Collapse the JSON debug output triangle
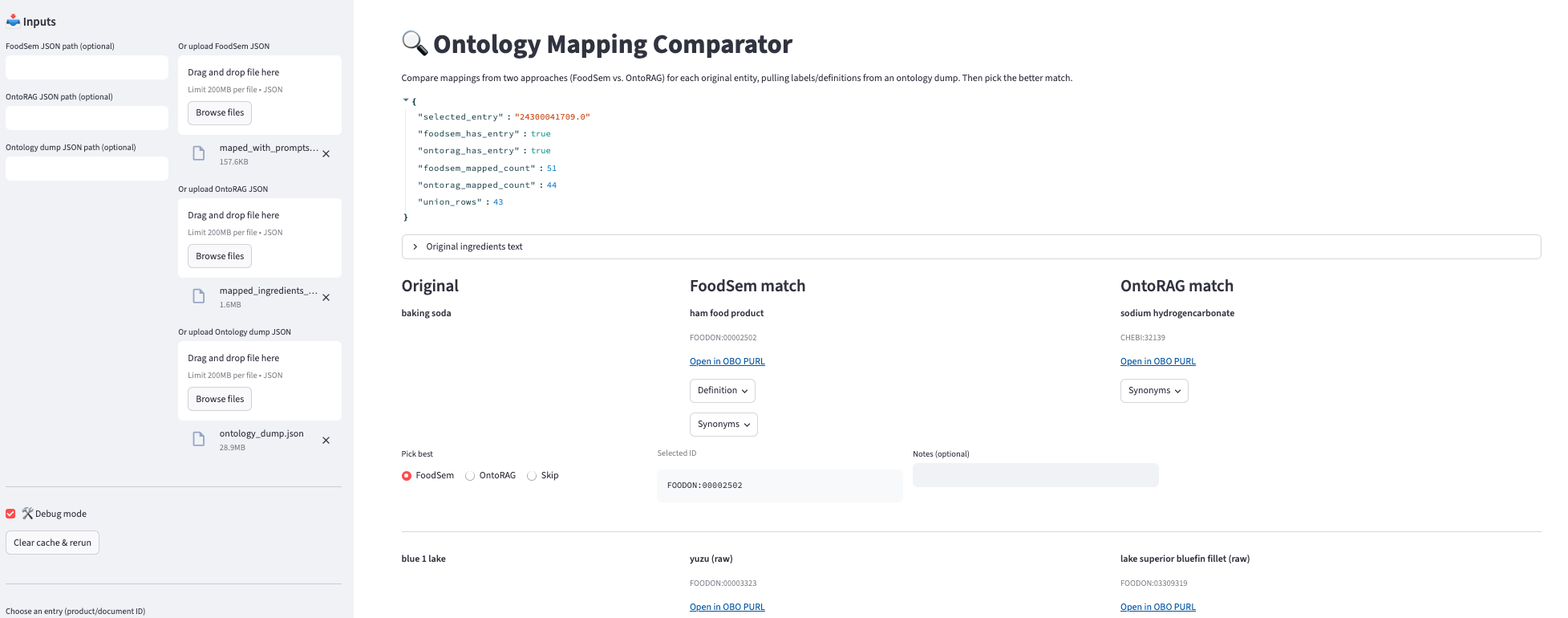1568x618 pixels. 406,100
